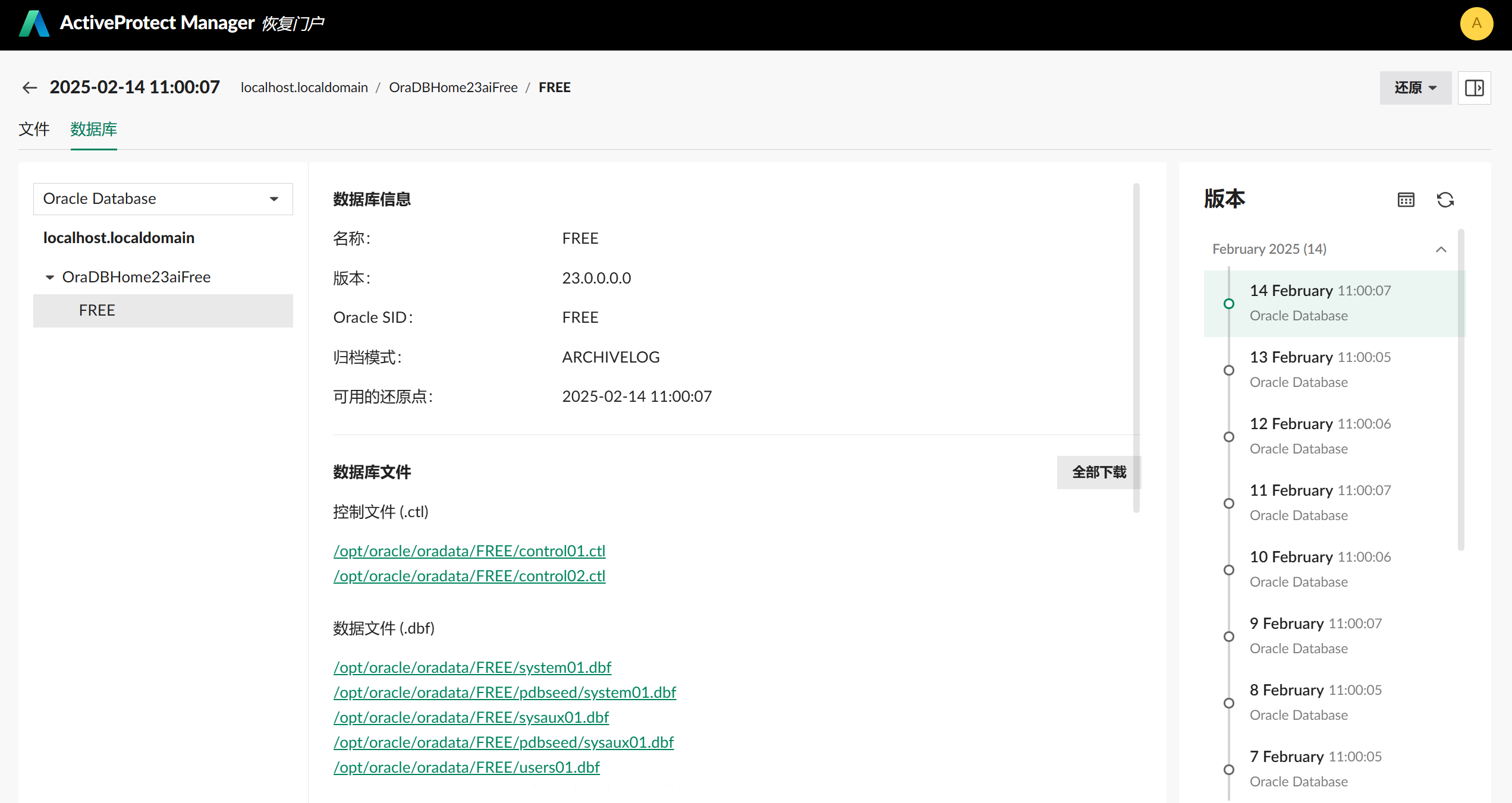
Task: Click the versions panel vertical scrollbar
Action: tap(1461, 390)
